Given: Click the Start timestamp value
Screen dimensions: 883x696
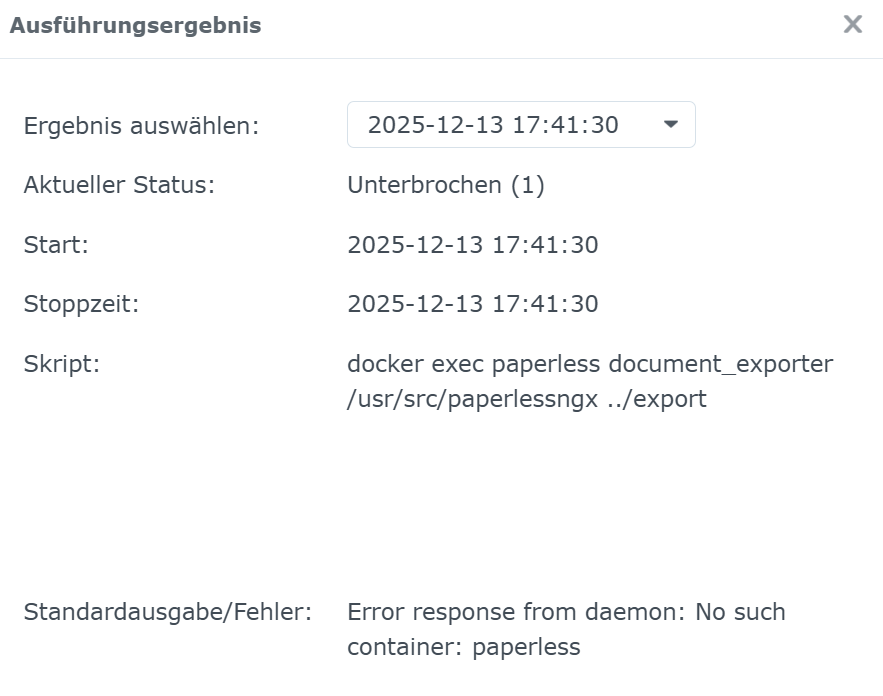Looking at the screenshot, I should pos(472,244).
